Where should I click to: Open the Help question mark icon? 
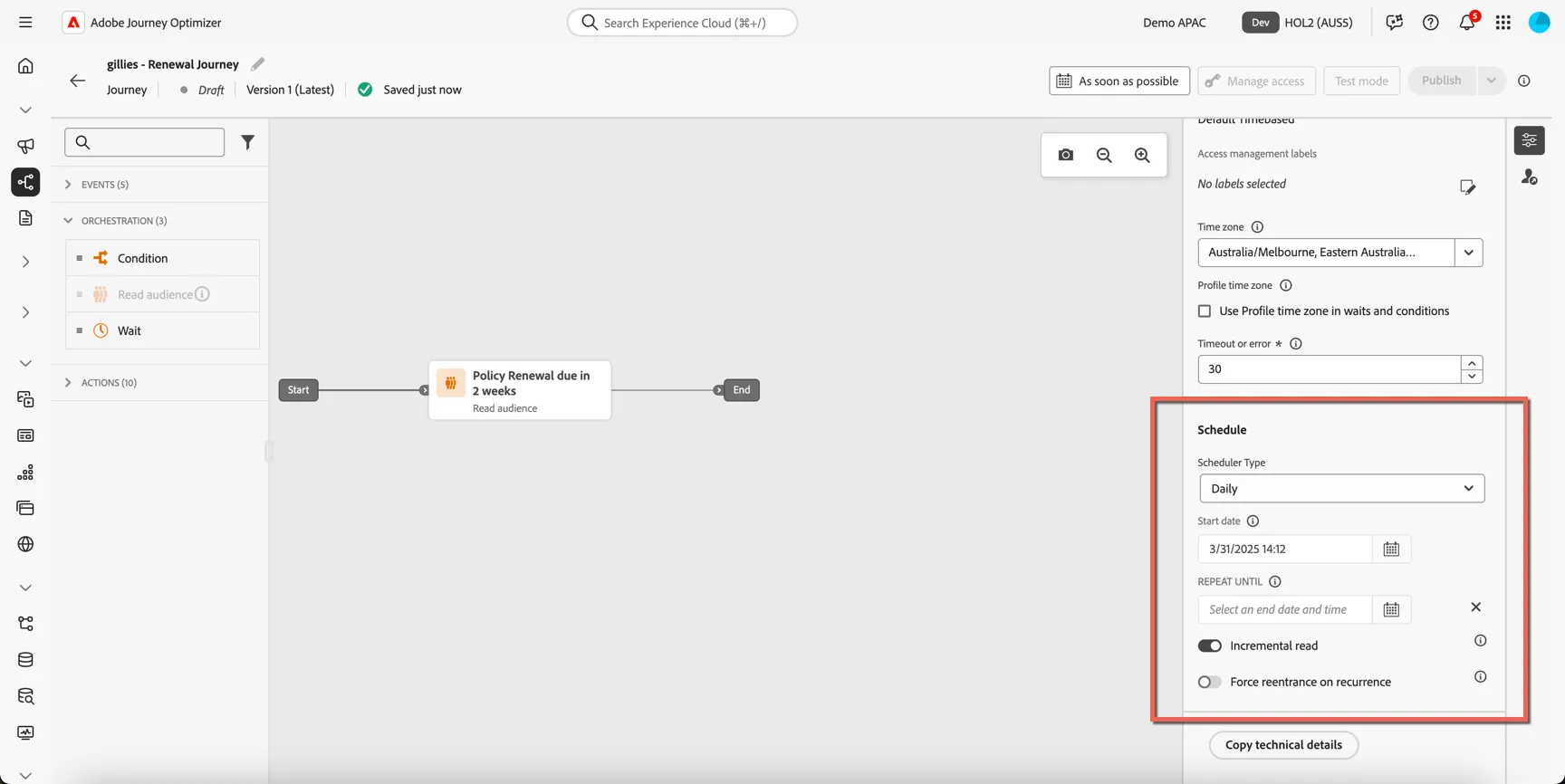[1431, 23]
